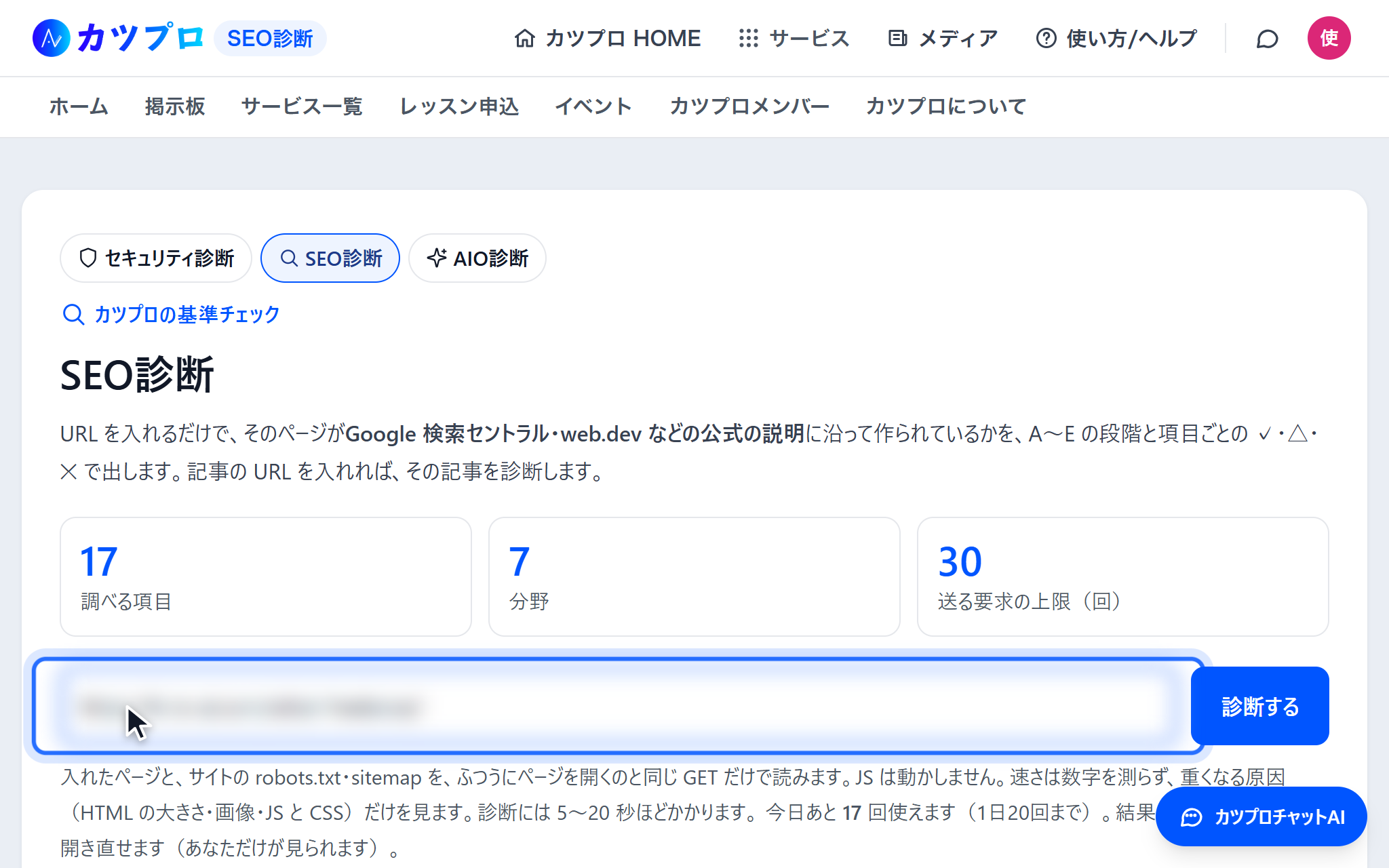The image size is (1389, 868).
Task: Click the 30 送る要求の上限 stat card
Action: [x=1123, y=577]
